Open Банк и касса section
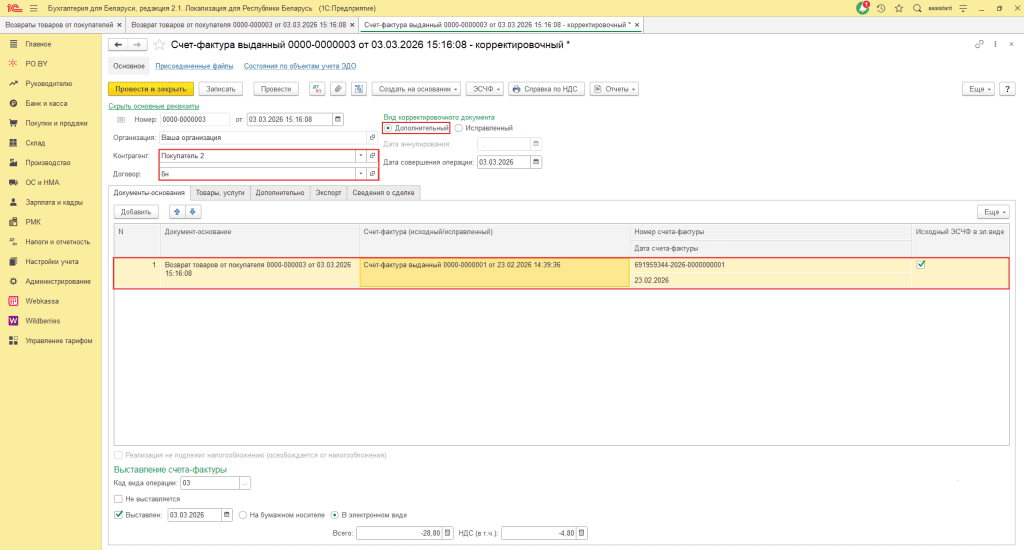Screen dimensions: 1024x550 tap(46, 103)
